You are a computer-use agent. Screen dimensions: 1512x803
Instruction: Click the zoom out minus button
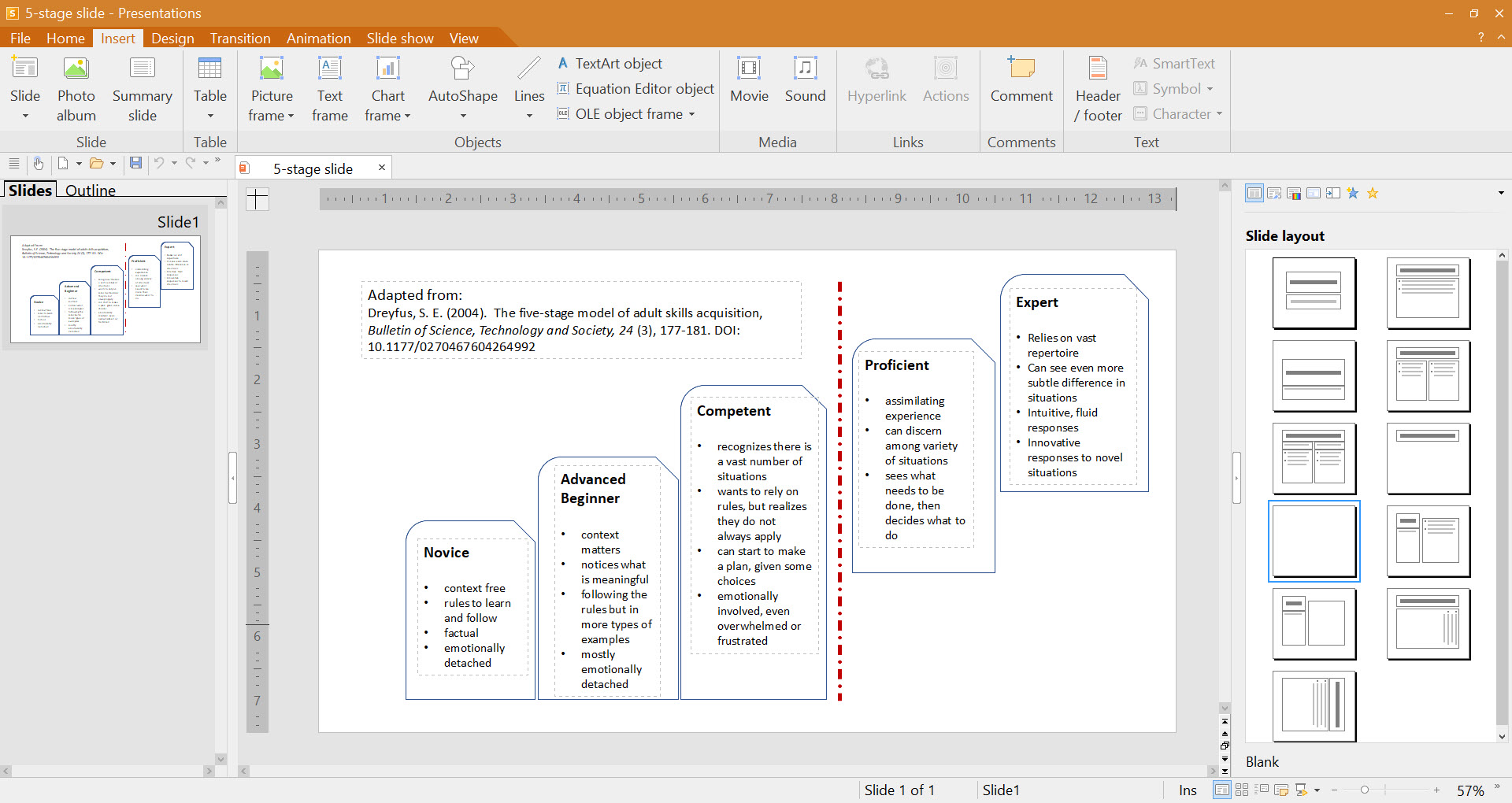pyautogui.click(x=1334, y=790)
